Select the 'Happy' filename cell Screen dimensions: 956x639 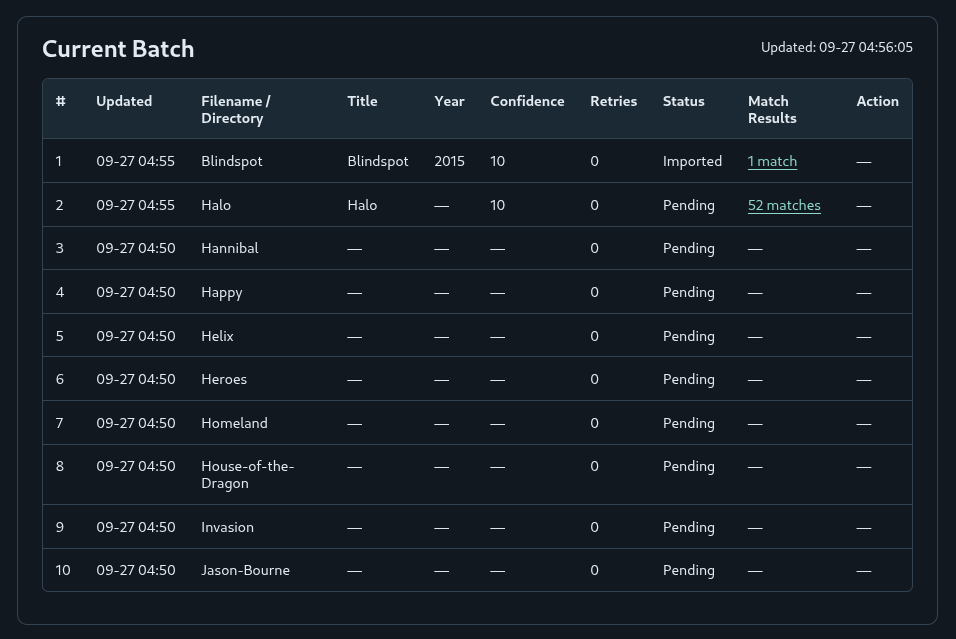(x=221, y=292)
